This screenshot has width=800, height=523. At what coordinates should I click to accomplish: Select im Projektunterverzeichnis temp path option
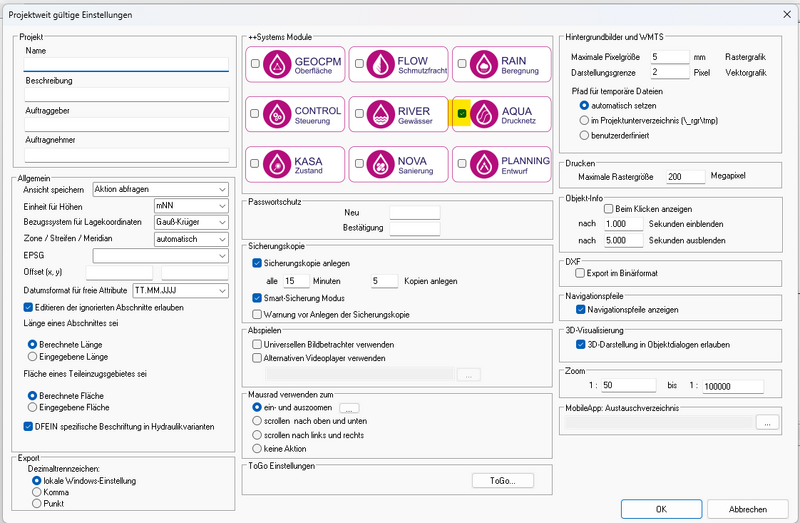click(x=584, y=120)
